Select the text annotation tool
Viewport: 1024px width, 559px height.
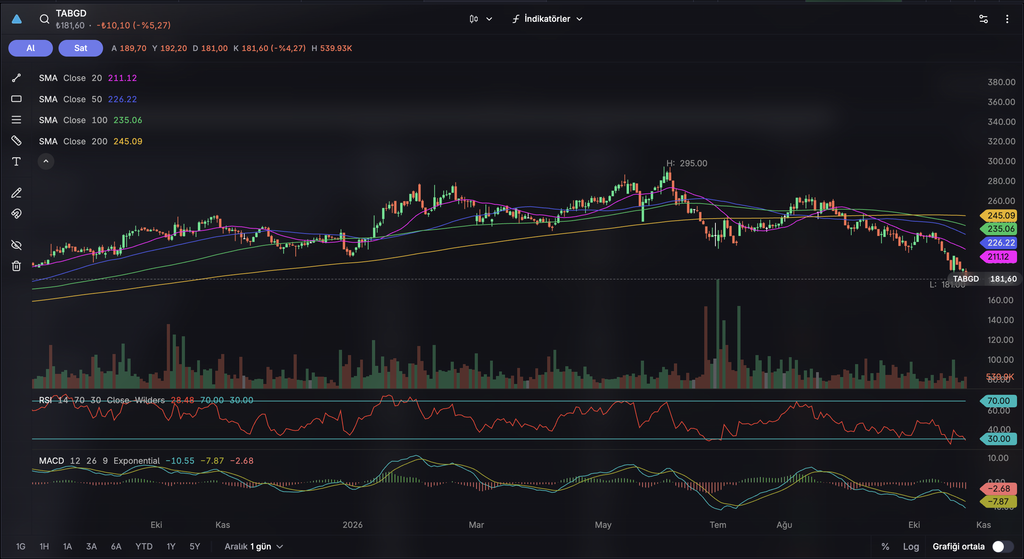(16, 161)
